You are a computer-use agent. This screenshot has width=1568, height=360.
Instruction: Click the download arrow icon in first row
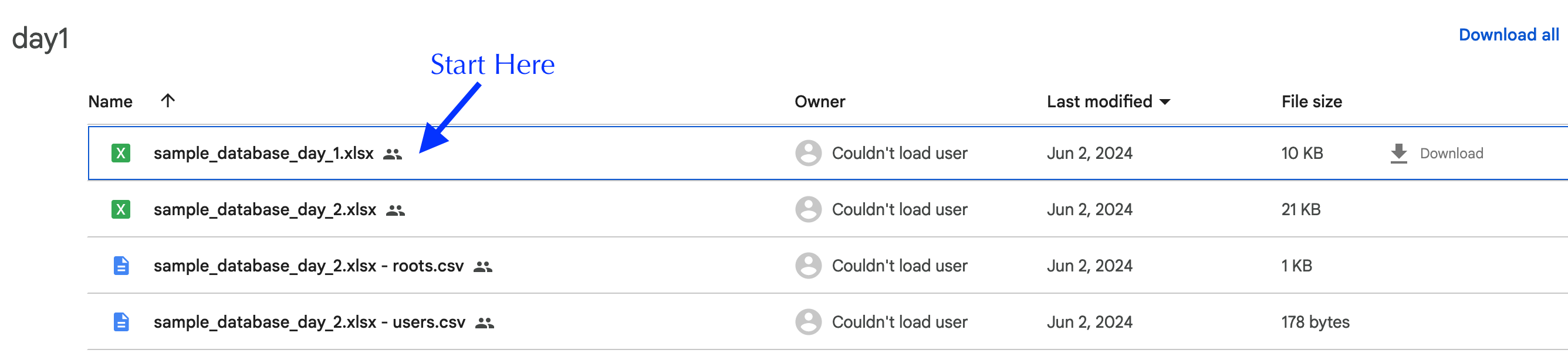tap(1399, 154)
